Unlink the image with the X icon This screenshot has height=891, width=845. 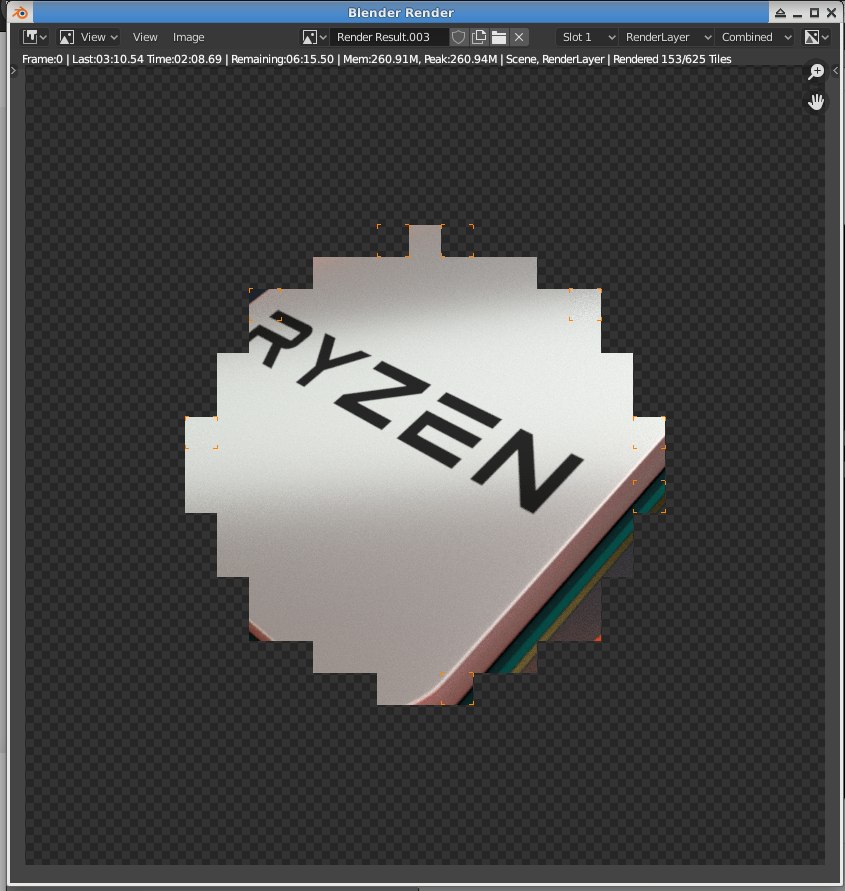[519, 38]
